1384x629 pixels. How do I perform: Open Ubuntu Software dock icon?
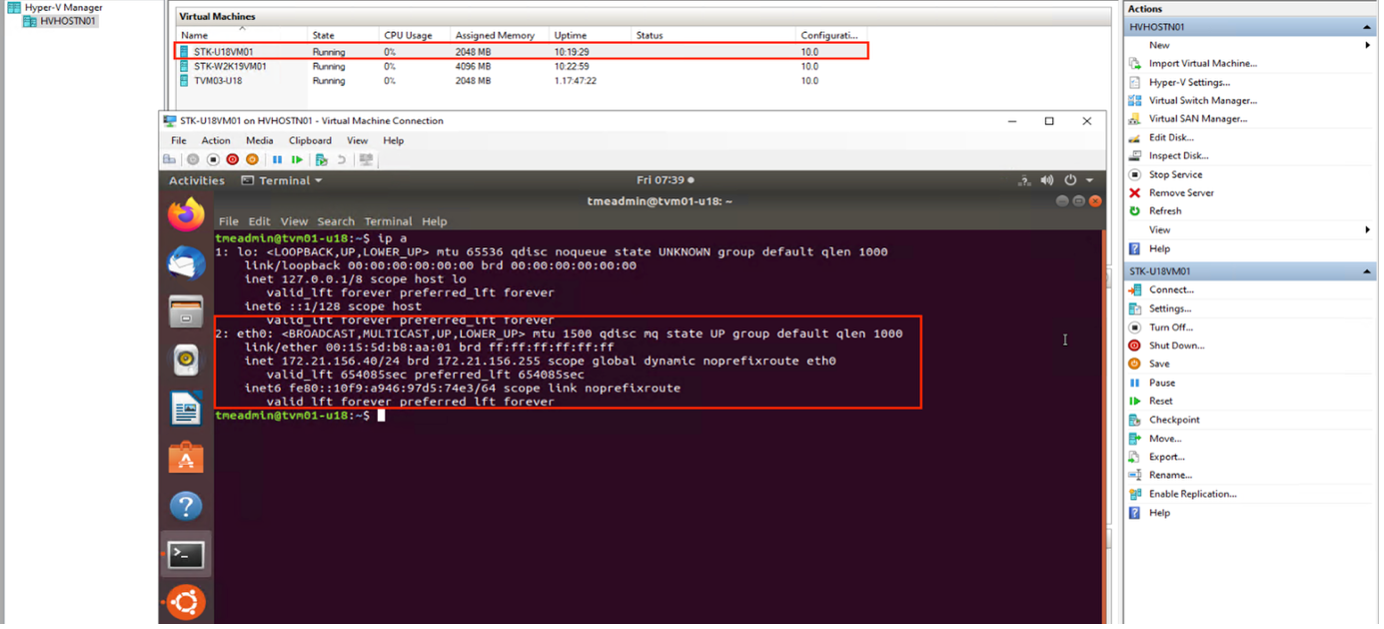pyautogui.click(x=186, y=457)
